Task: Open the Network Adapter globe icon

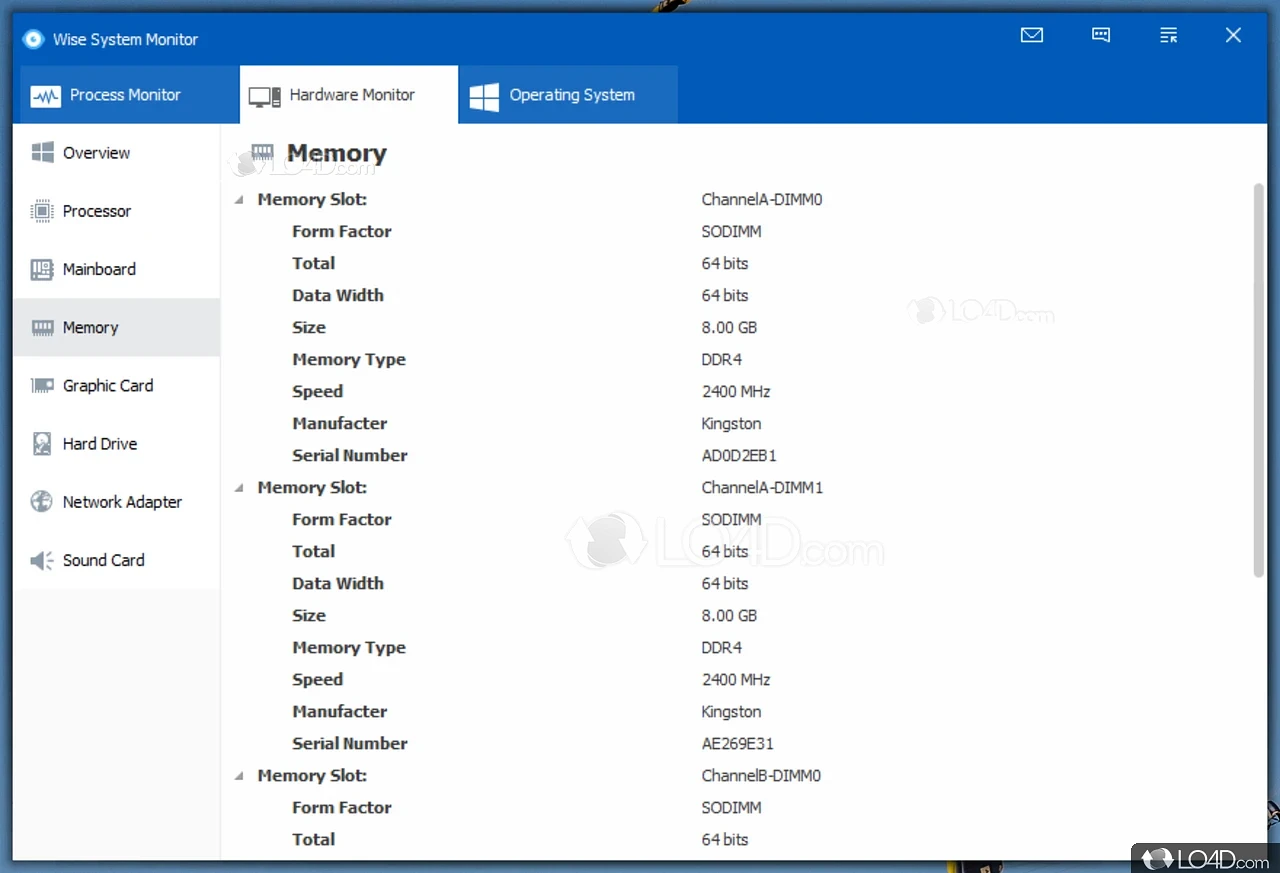Action: (x=42, y=502)
